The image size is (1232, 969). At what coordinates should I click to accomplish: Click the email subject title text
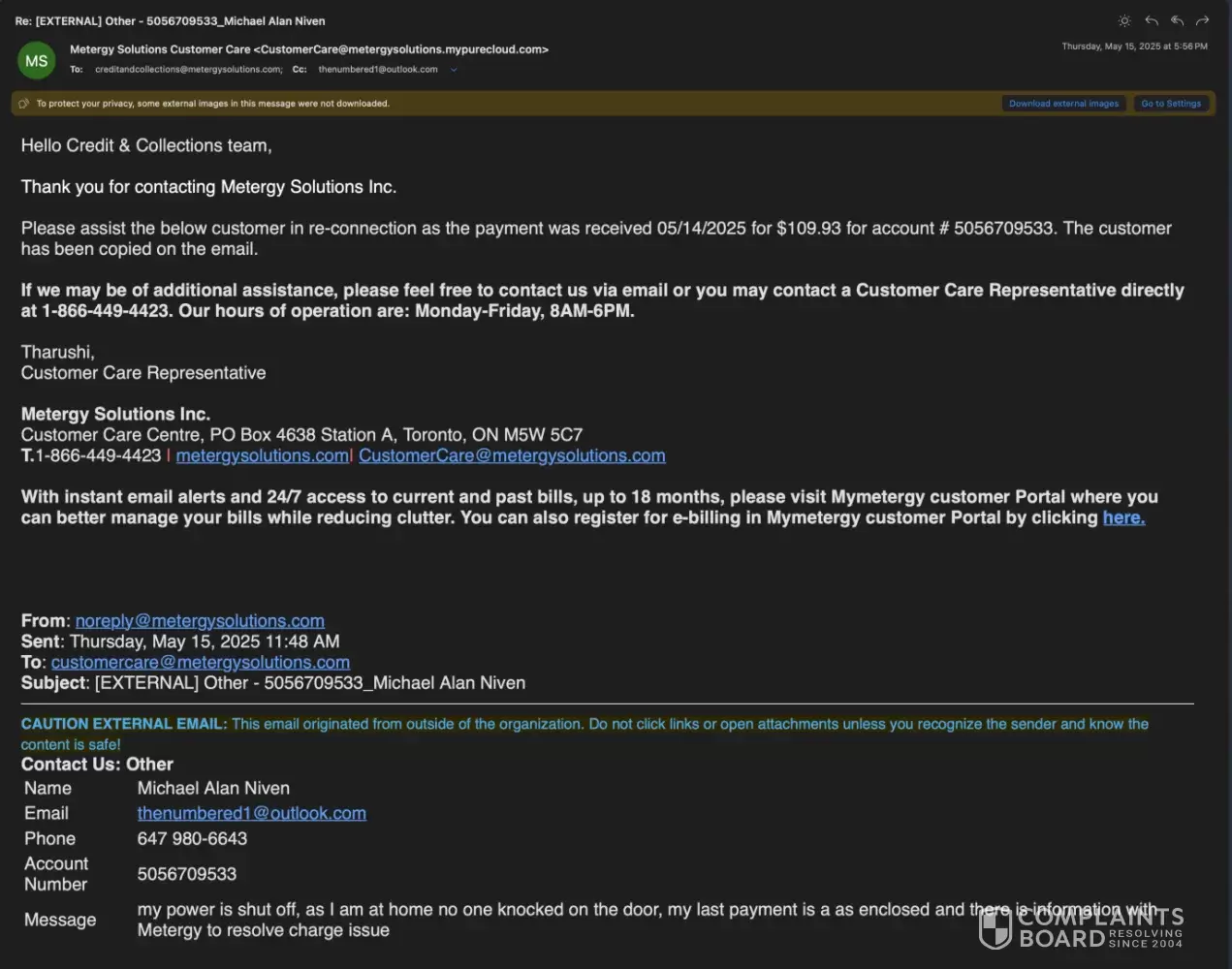(171, 20)
